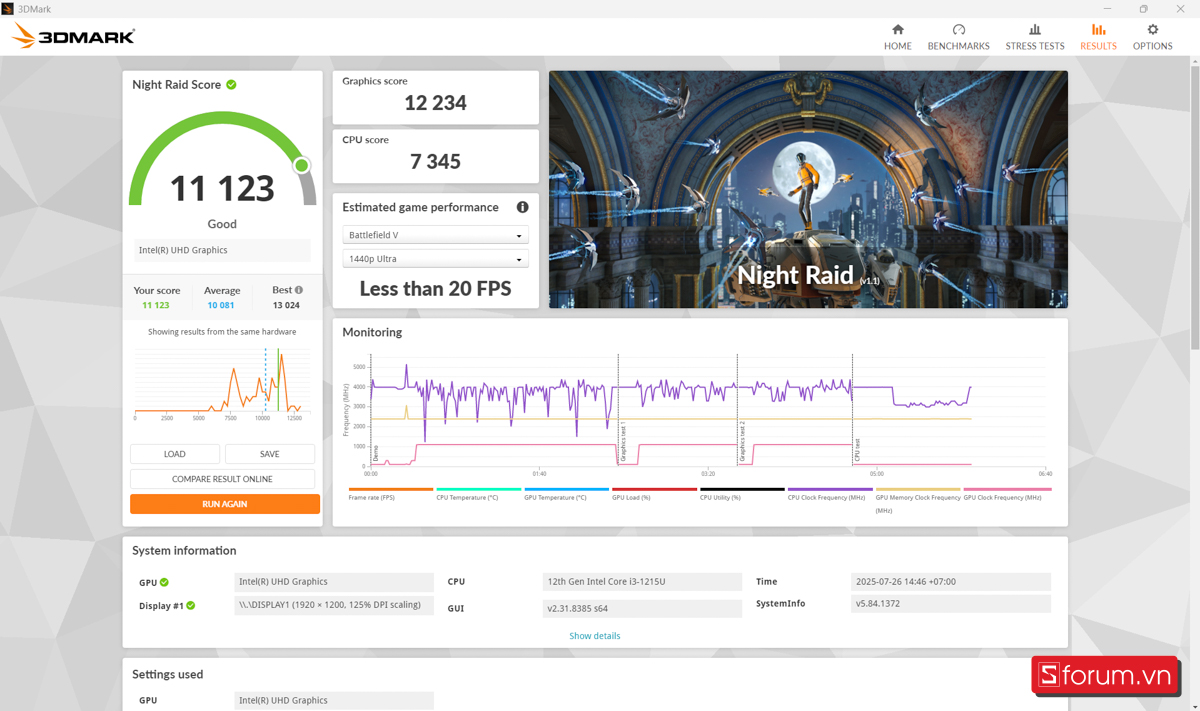Click the Less than 20 FPS result
Screen dimensions: 1200x711
coord(435,289)
